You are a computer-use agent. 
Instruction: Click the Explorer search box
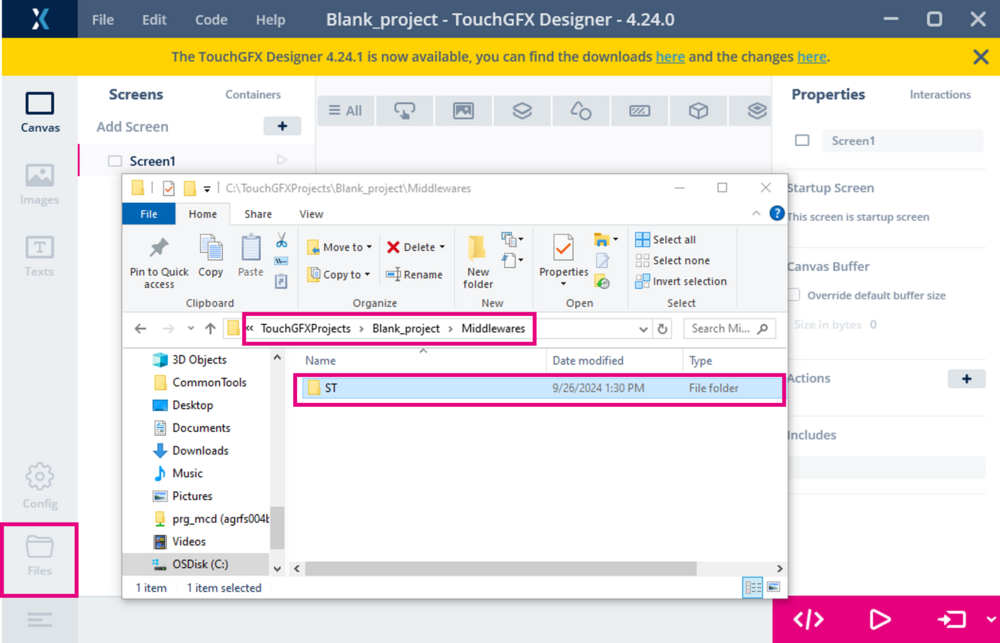click(x=730, y=329)
